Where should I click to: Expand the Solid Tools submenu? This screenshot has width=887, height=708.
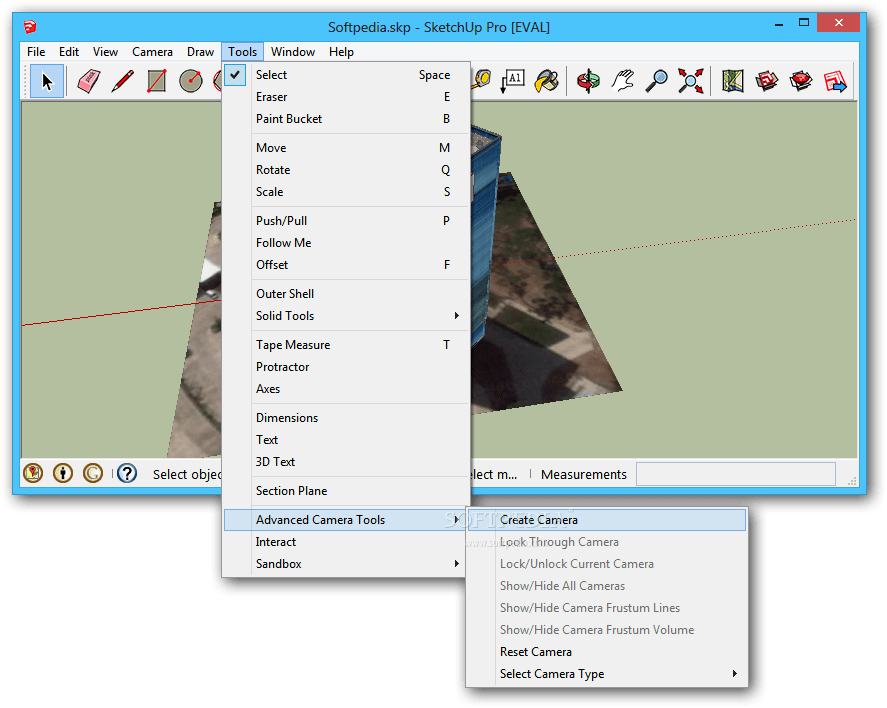tap(346, 316)
